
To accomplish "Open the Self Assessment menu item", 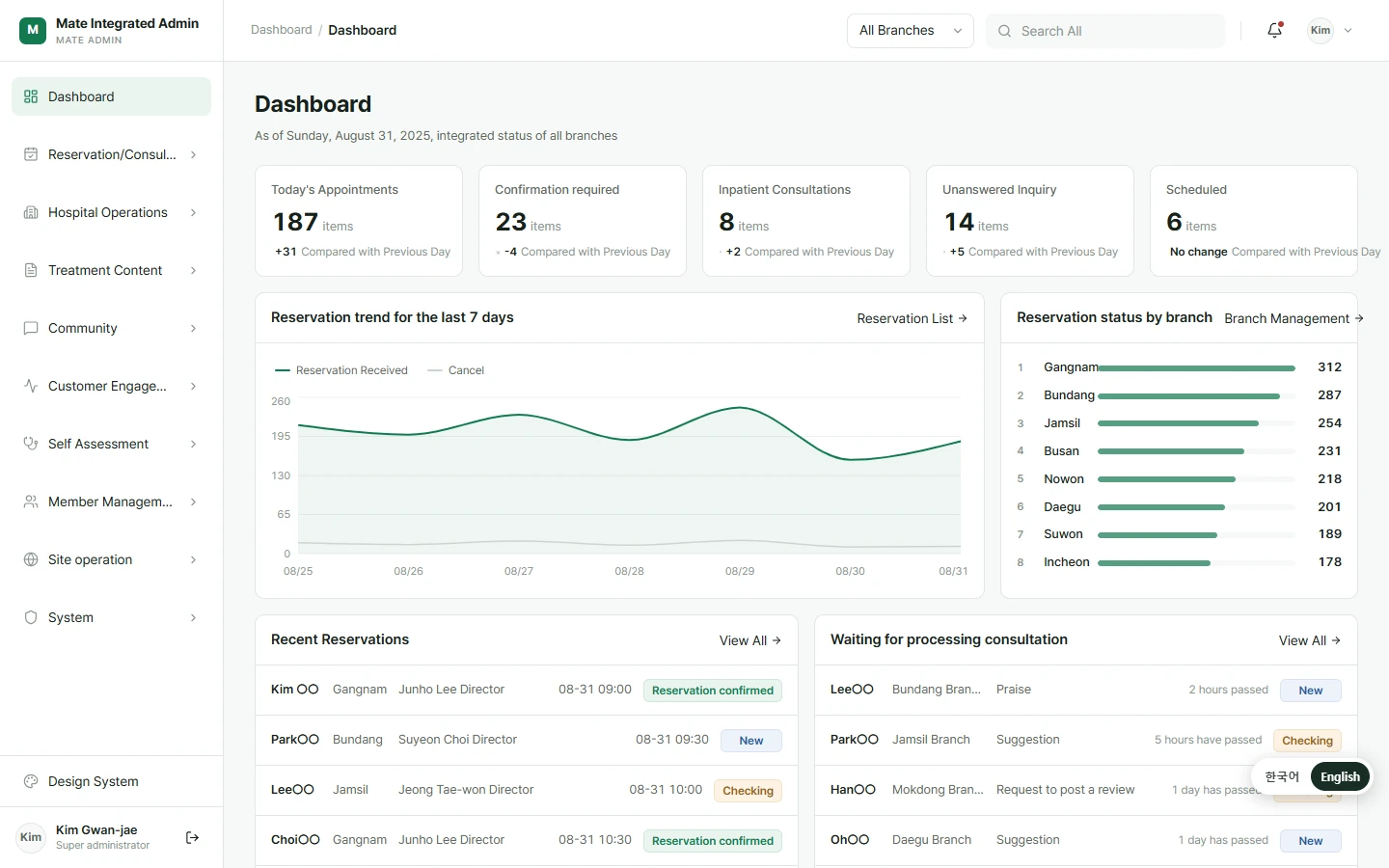I will pyautogui.click(x=112, y=444).
